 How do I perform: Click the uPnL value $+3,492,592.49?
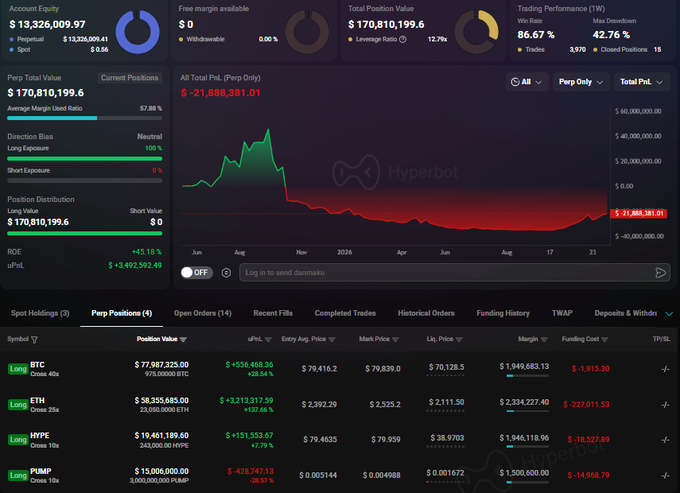coord(135,265)
